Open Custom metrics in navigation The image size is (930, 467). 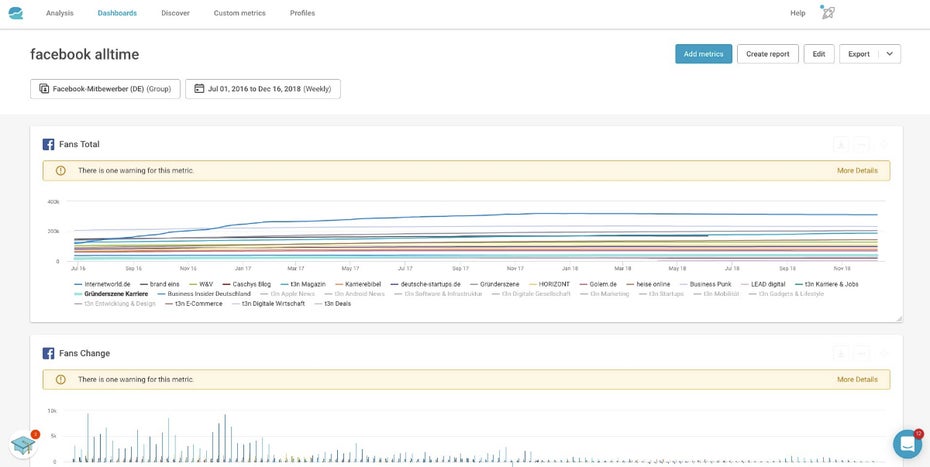point(240,13)
